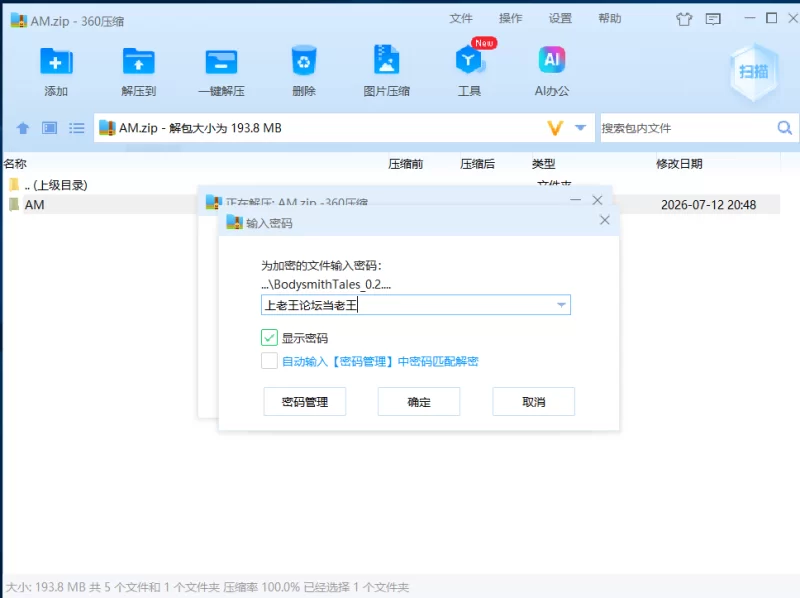Click the date 2026-07-12 20:48 cell
Image resolution: width=800 pixels, height=598 pixels.
coord(708,205)
